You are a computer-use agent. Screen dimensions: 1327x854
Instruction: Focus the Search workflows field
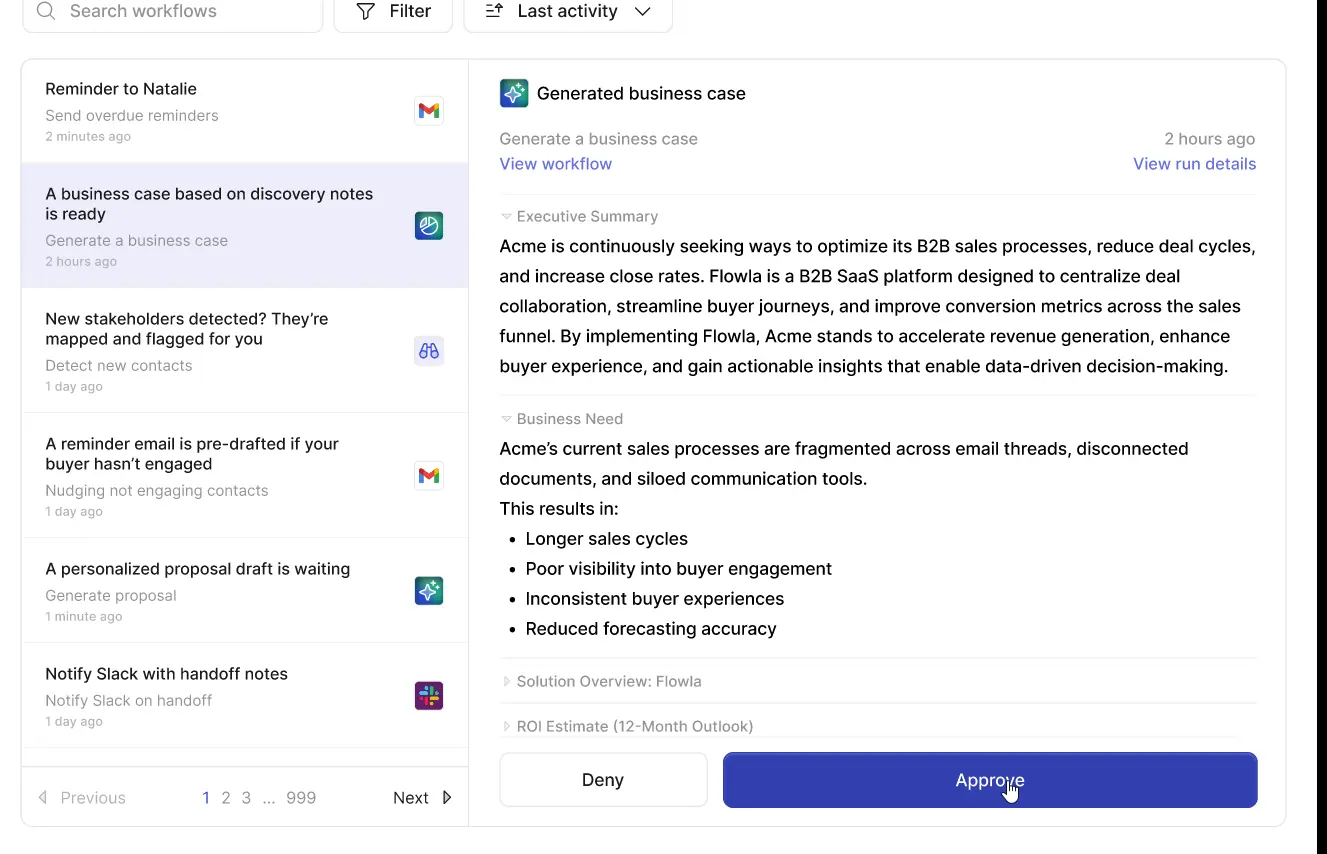[x=172, y=11]
